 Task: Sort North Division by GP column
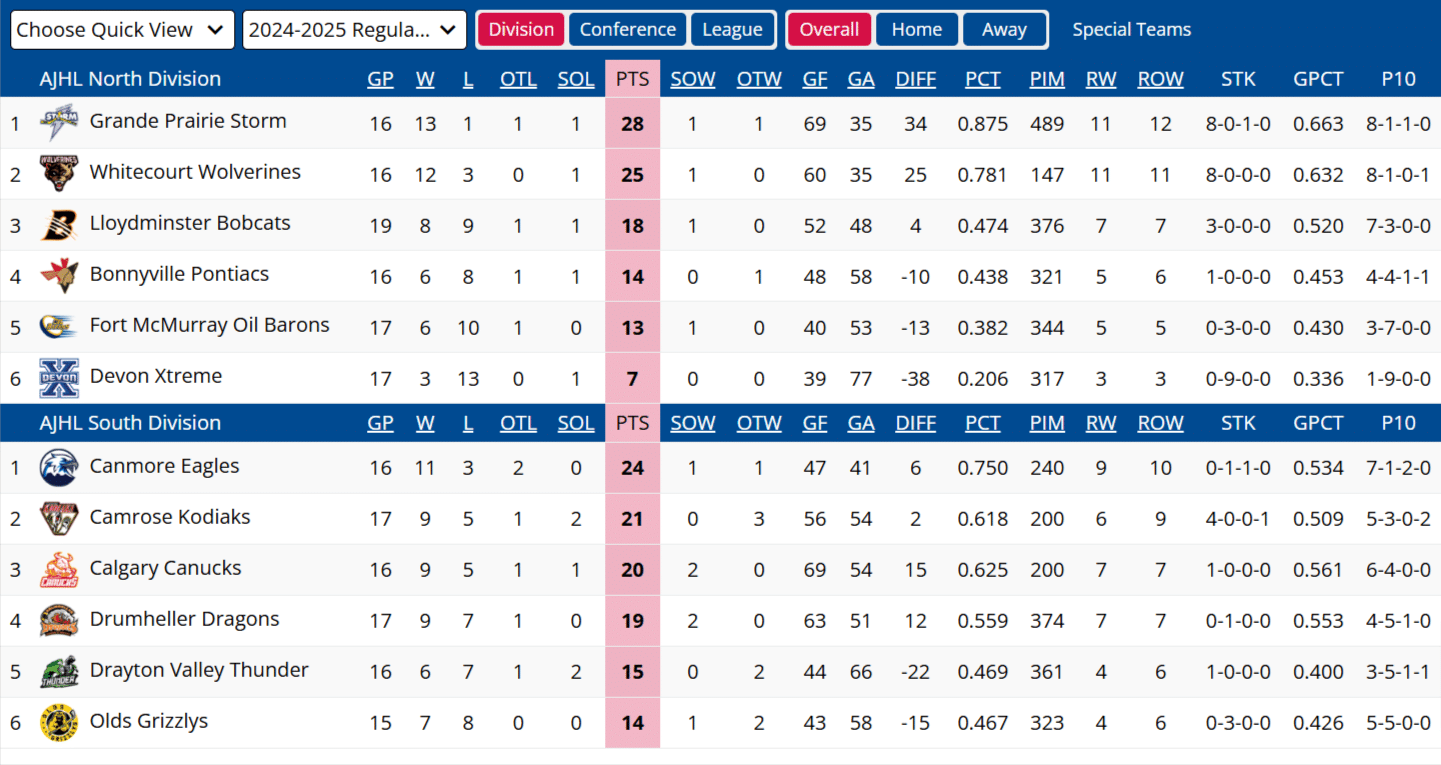coord(380,79)
